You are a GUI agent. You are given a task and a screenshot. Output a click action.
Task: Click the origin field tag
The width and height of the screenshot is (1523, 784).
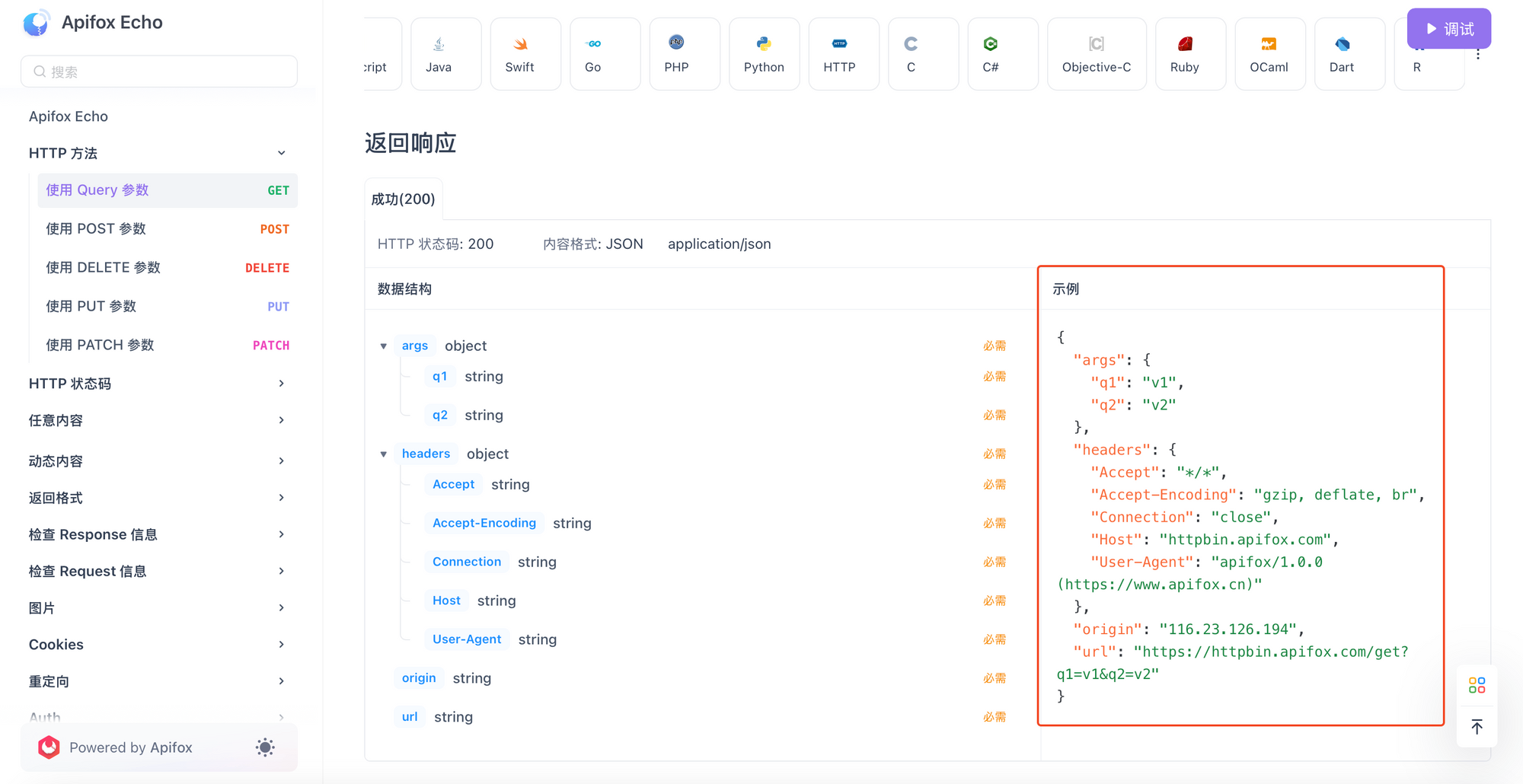[x=419, y=678]
